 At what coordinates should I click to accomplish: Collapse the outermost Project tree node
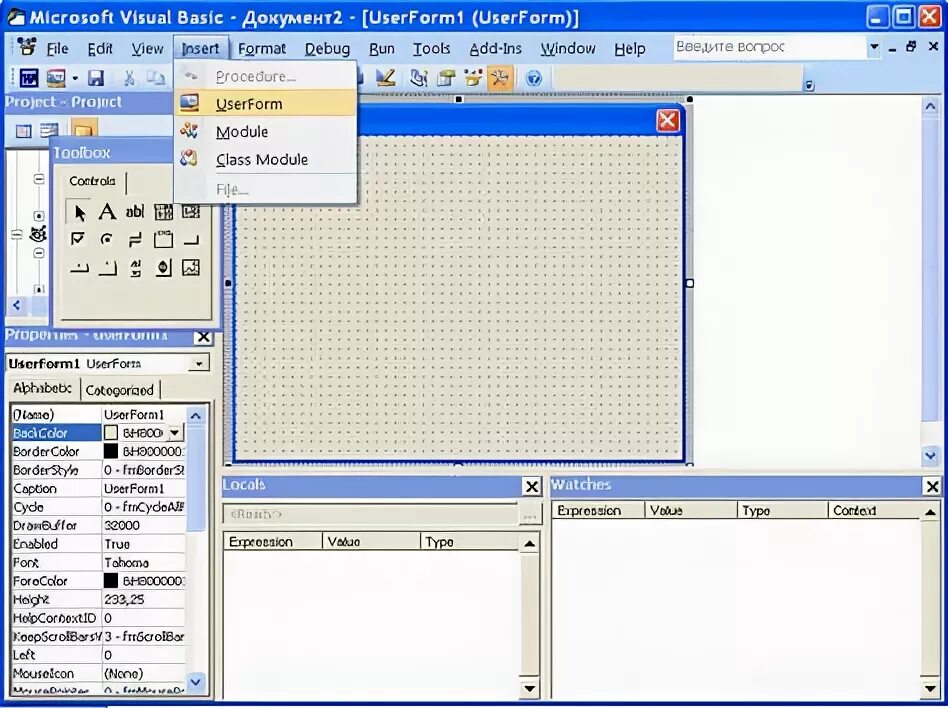point(17,235)
